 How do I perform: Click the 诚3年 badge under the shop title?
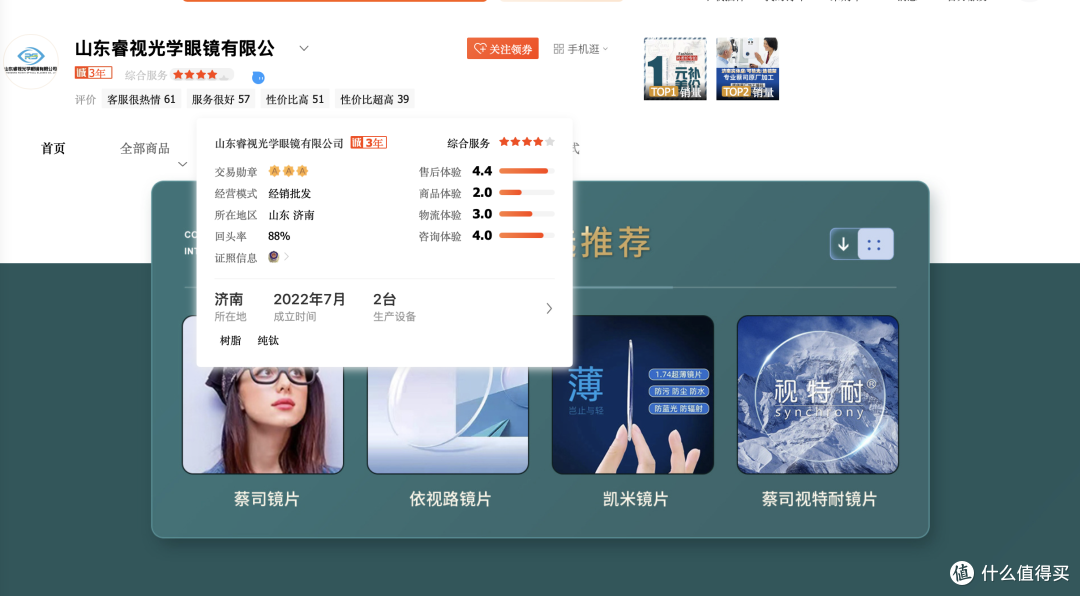[93, 73]
